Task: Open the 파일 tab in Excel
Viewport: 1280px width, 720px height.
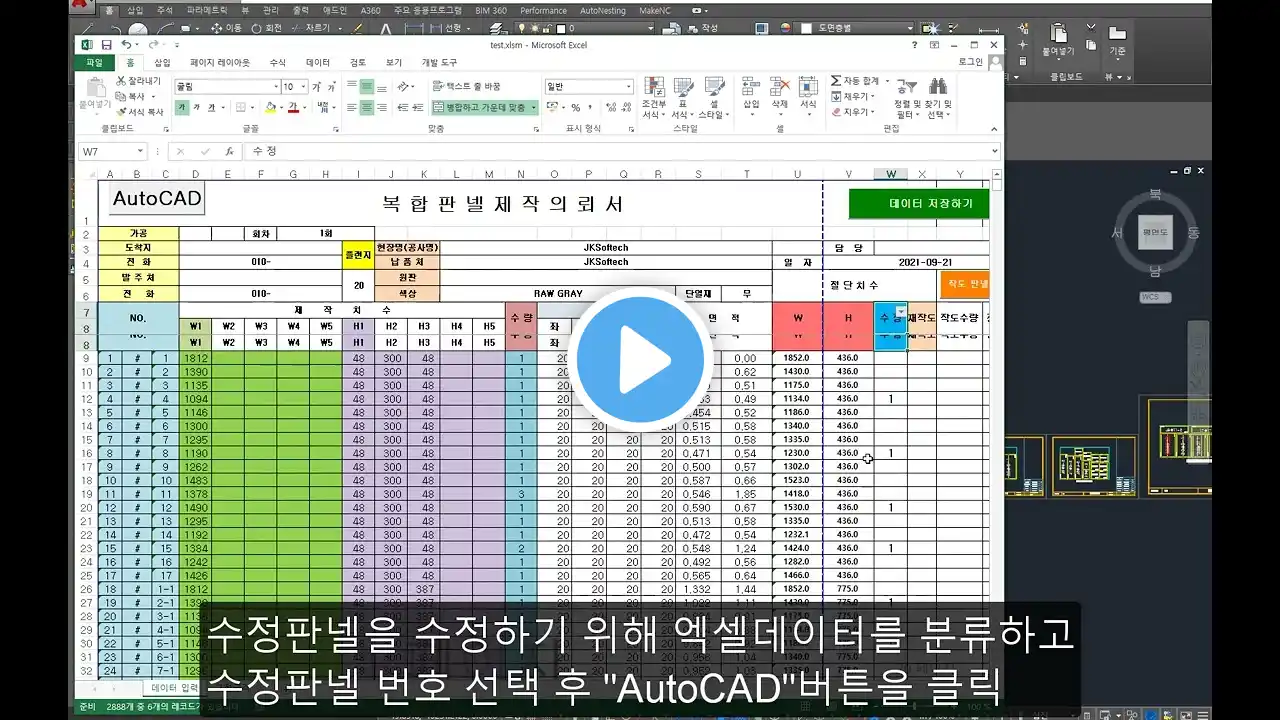Action: 94,62
